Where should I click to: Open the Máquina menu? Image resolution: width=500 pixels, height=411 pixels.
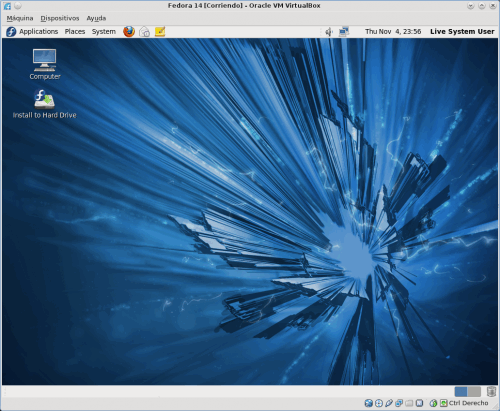(20, 18)
